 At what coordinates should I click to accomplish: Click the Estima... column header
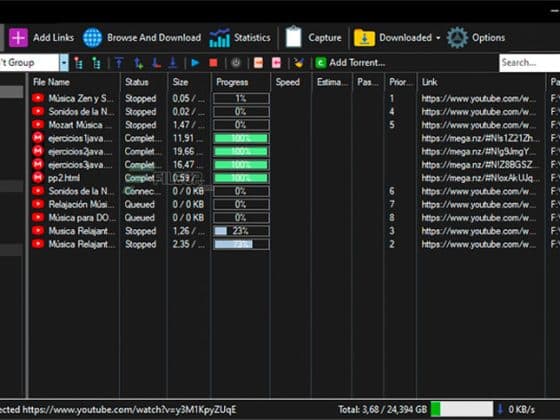(x=332, y=82)
